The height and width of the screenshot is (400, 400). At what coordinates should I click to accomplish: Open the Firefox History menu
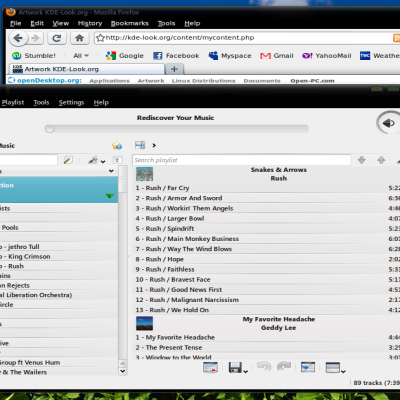pos(90,23)
